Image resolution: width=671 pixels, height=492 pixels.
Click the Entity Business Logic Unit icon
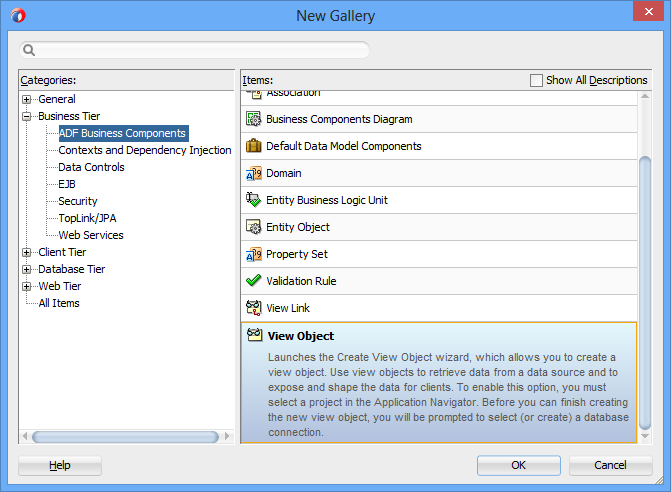[253, 200]
